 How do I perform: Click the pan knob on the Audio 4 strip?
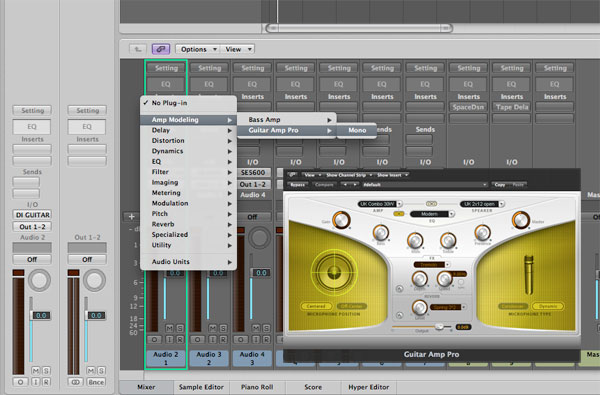(x=260, y=237)
